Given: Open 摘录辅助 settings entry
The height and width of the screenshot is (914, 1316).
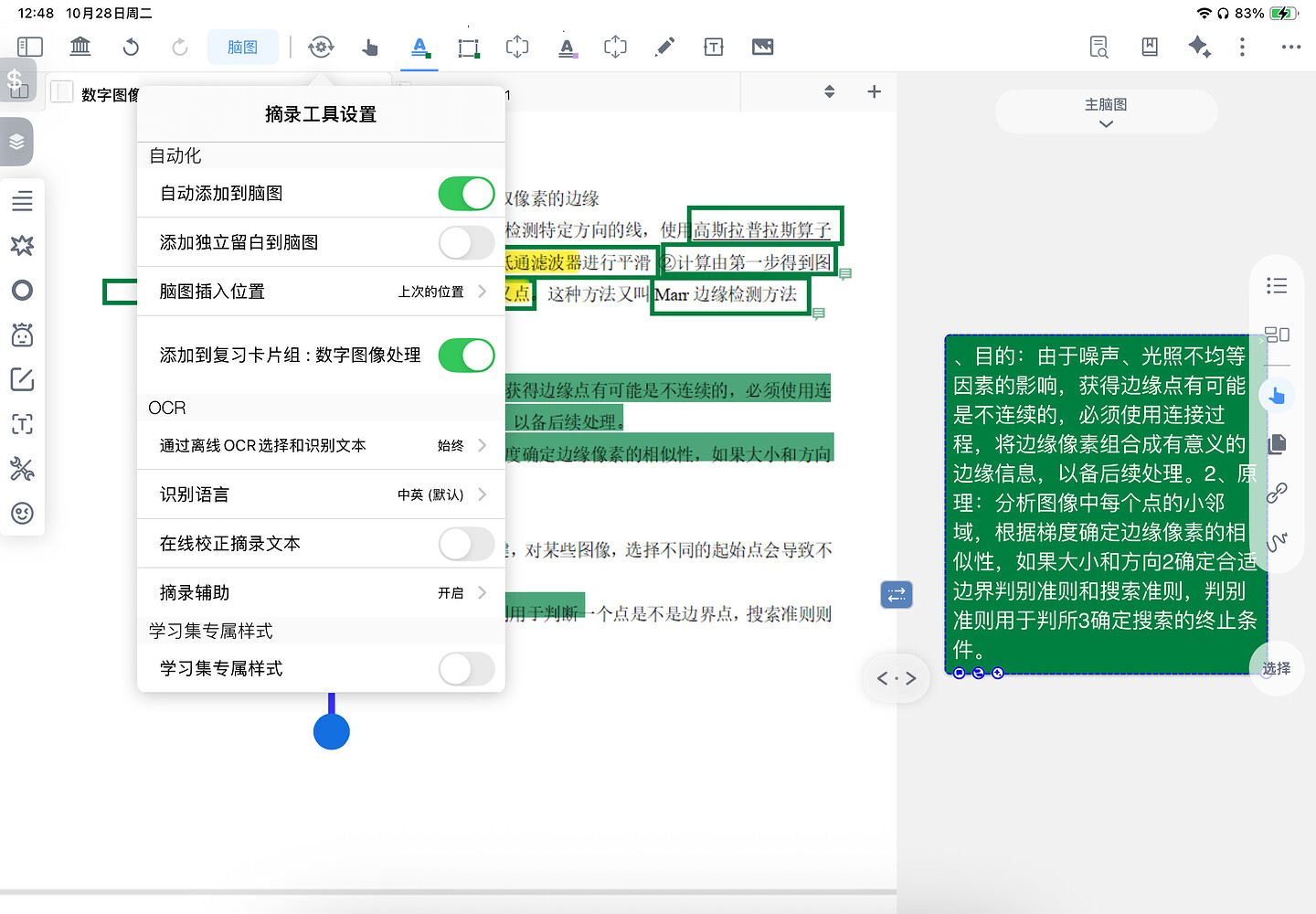Looking at the screenshot, I should [320, 593].
